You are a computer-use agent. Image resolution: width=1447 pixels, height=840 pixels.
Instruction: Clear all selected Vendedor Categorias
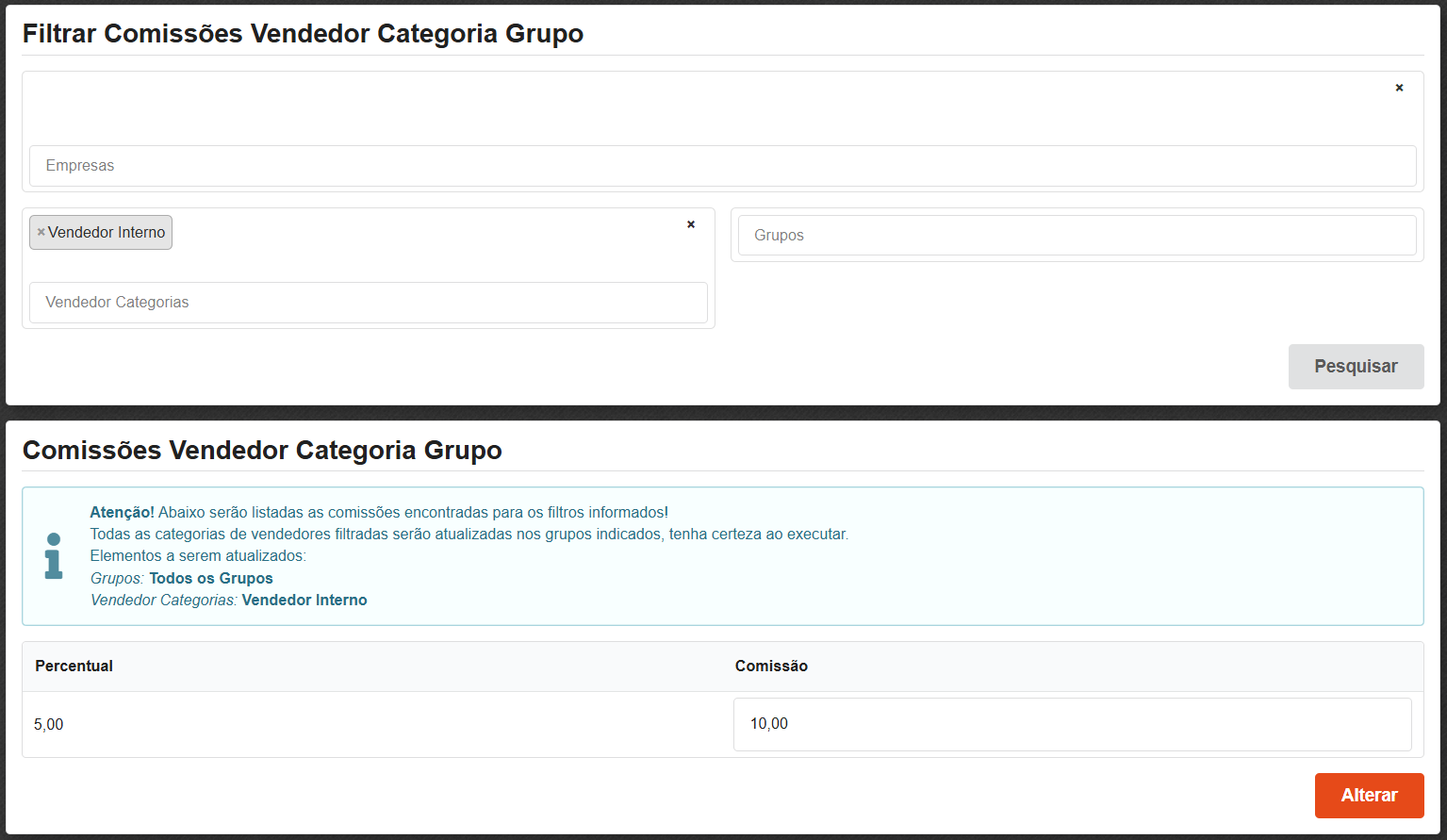[691, 224]
